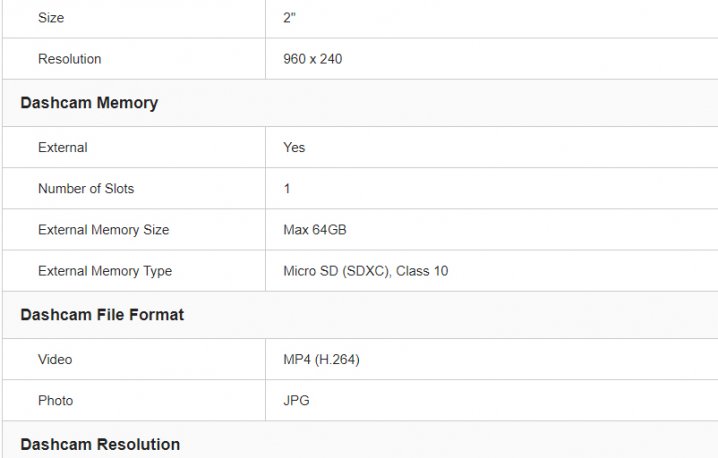This screenshot has height=458, width=718.
Task: Click the Dashcam Memory section header
Action: tap(89, 103)
